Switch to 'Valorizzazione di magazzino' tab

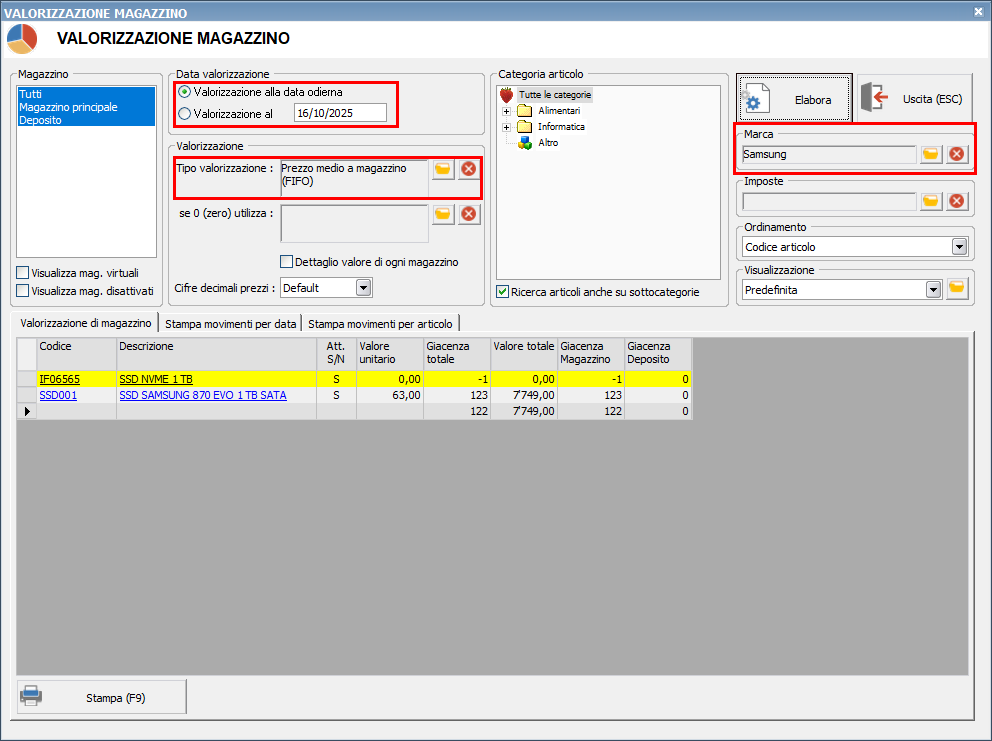coord(86,323)
